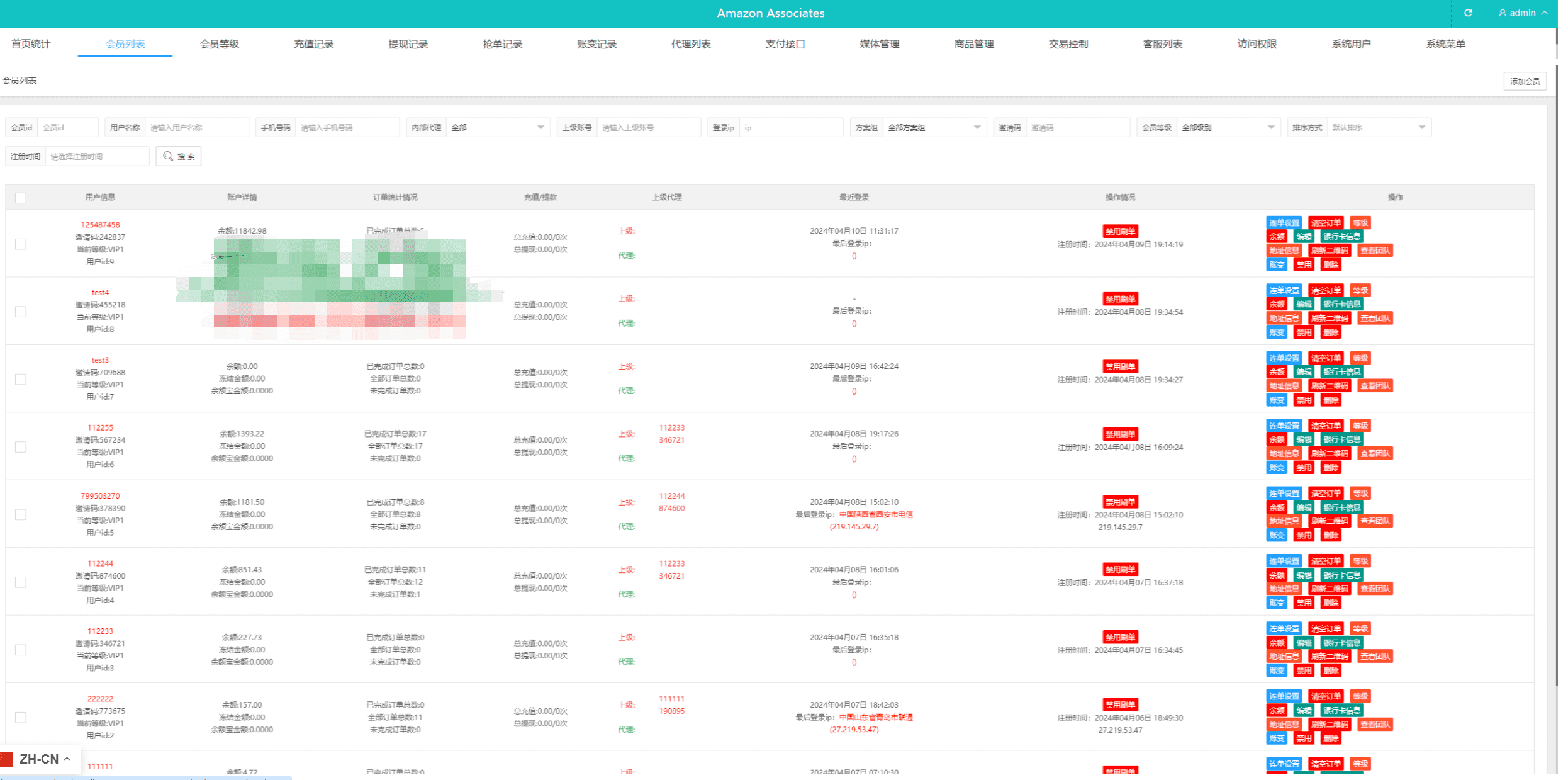Tick the checkbox for user 125487458
The width and height of the screenshot is (1568, 780).
click(x=21, y=244)
